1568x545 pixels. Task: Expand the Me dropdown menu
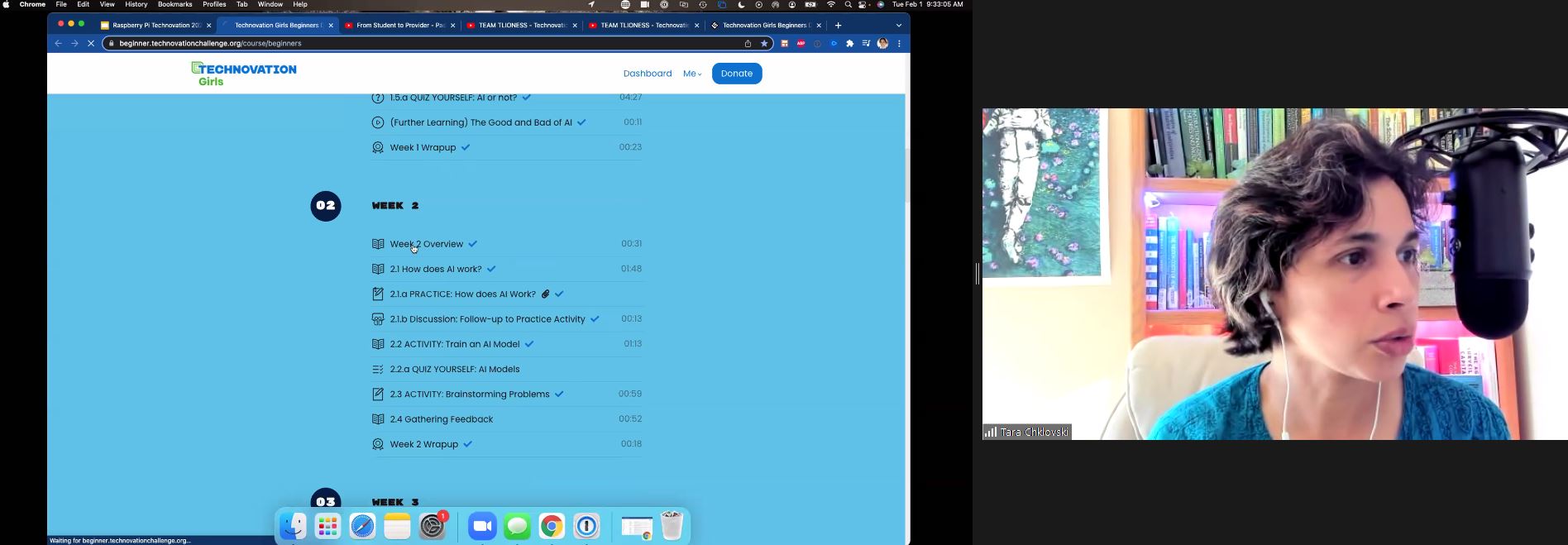[x=692, y=74]
